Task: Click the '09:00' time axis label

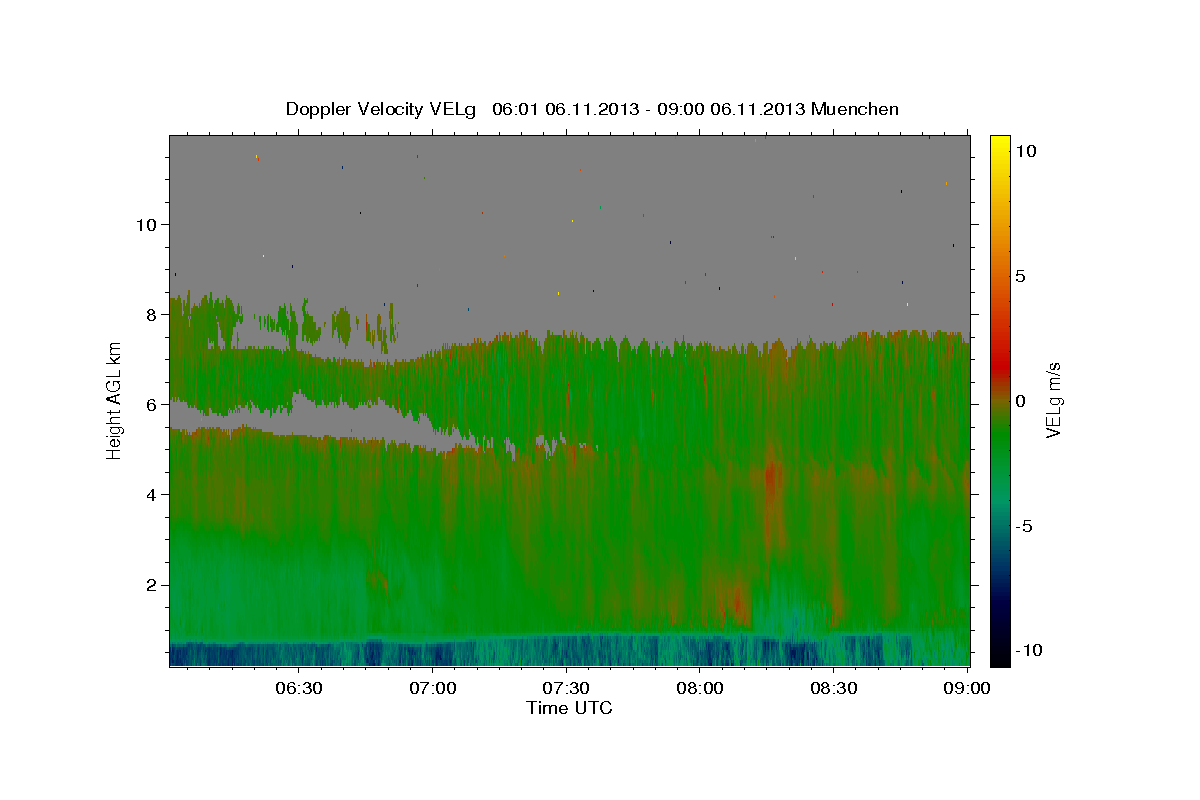Action: pyautogui.click(x=967, y=688)
